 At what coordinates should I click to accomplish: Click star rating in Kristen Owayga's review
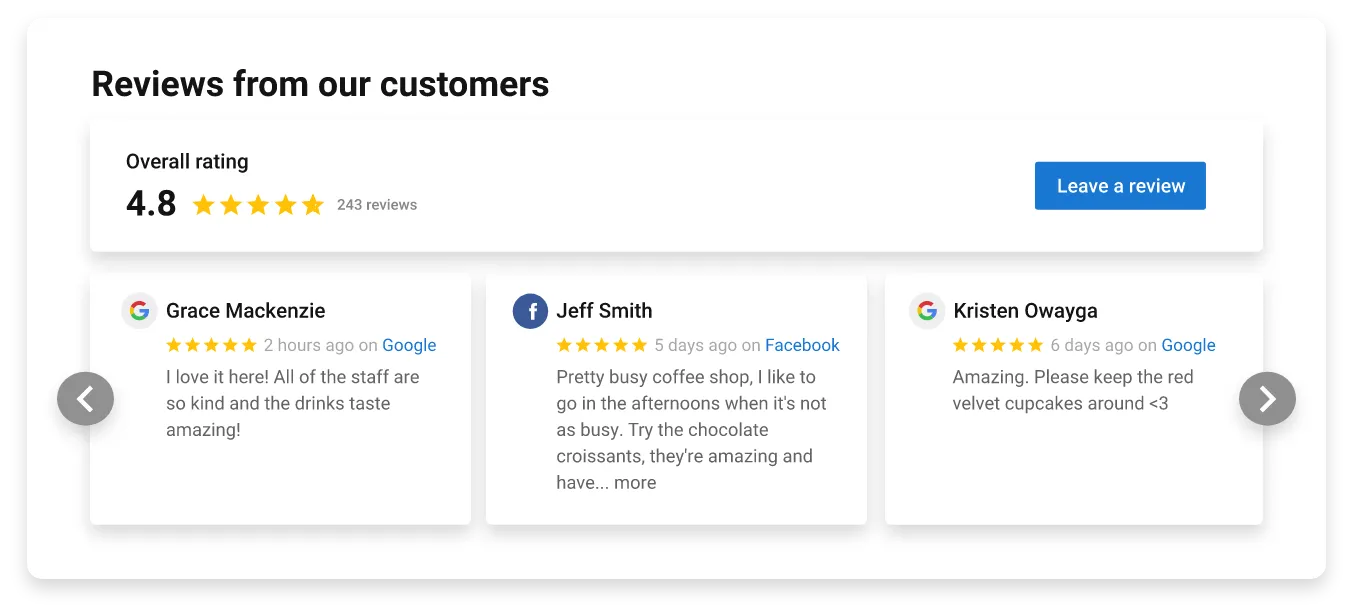998,345
